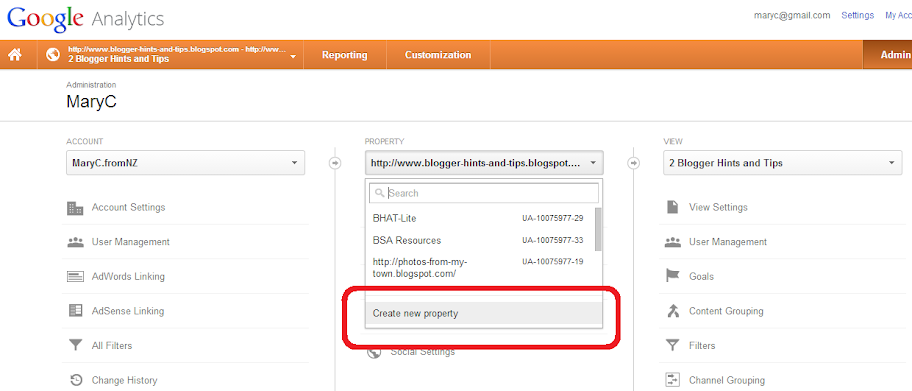Image resolution: width=912 pixels, height=391 pixels.
Task: Collapse the property dropdown selector
Action: (484, 163)
